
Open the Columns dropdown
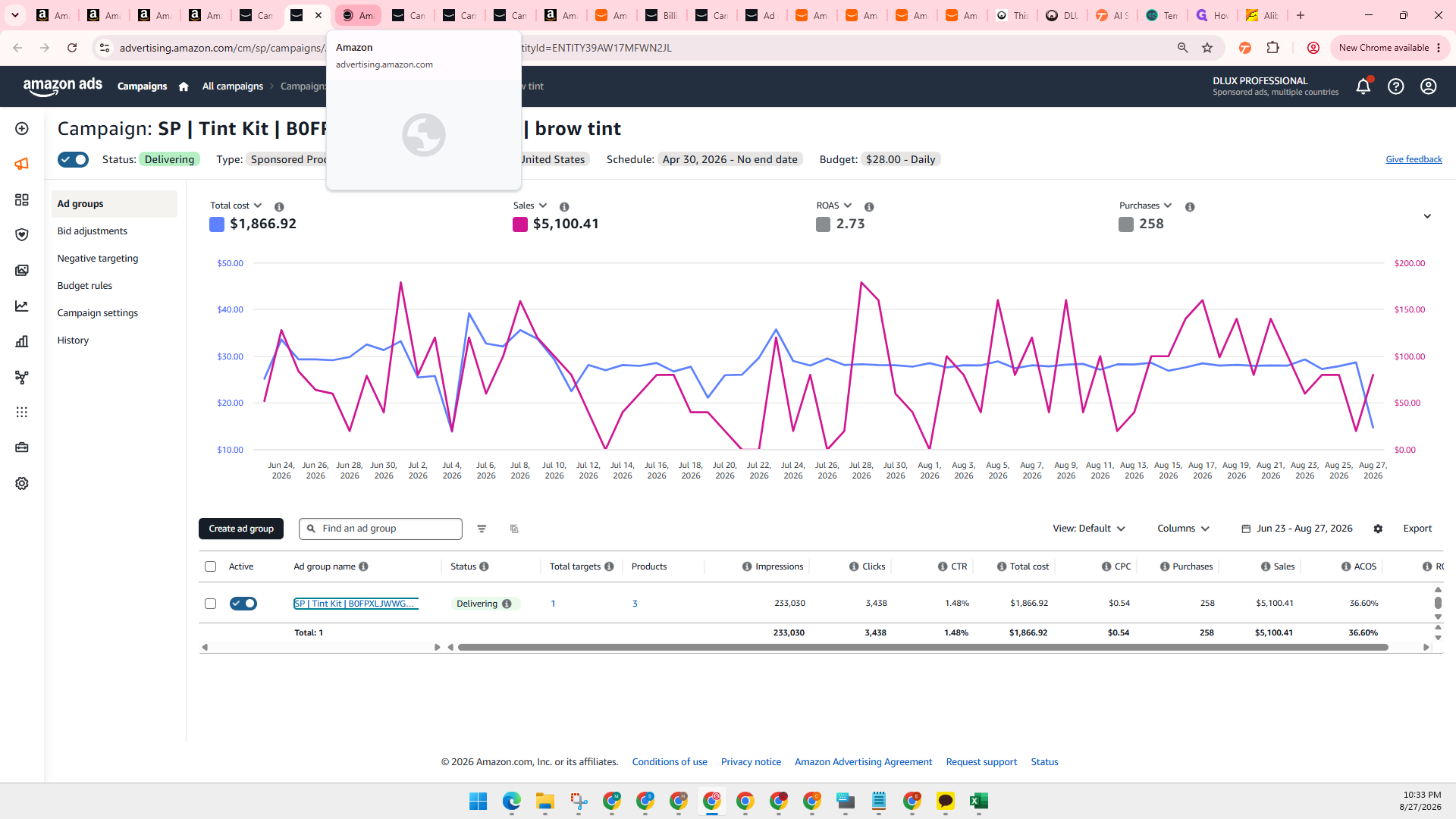[x=1183, y=529]
